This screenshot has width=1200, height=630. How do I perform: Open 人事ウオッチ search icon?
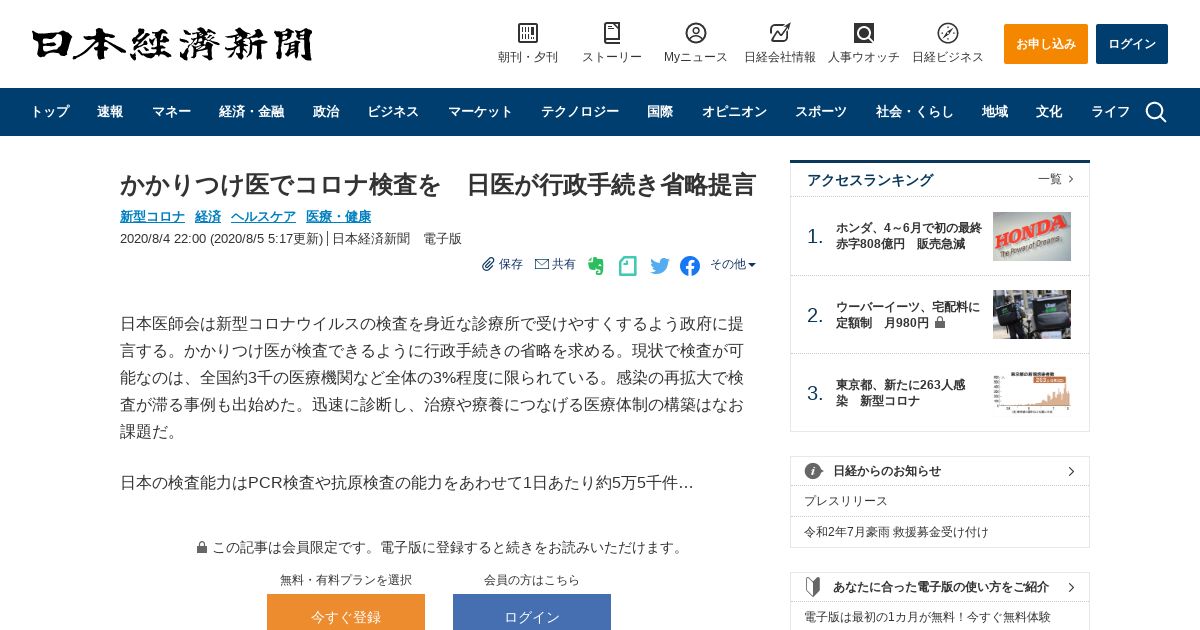click(x=864, y=33)
